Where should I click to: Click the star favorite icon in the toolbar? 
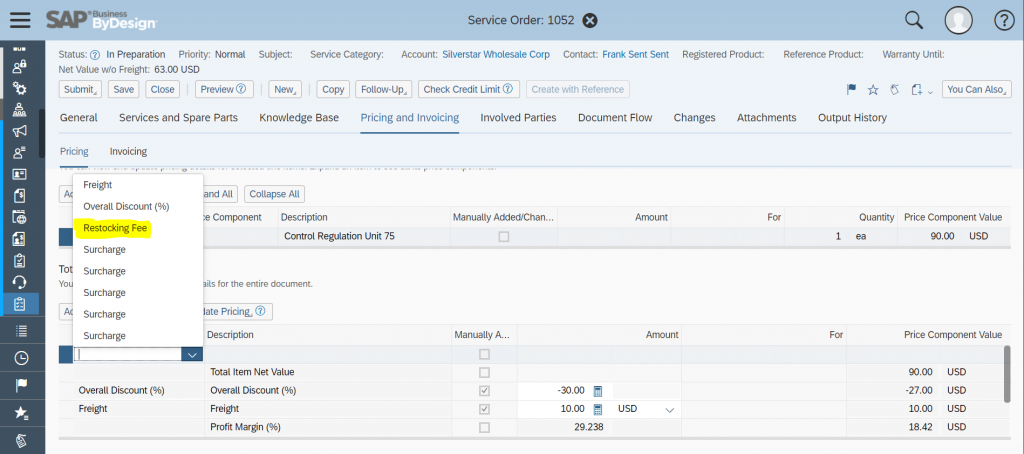(x=873, y=89)
